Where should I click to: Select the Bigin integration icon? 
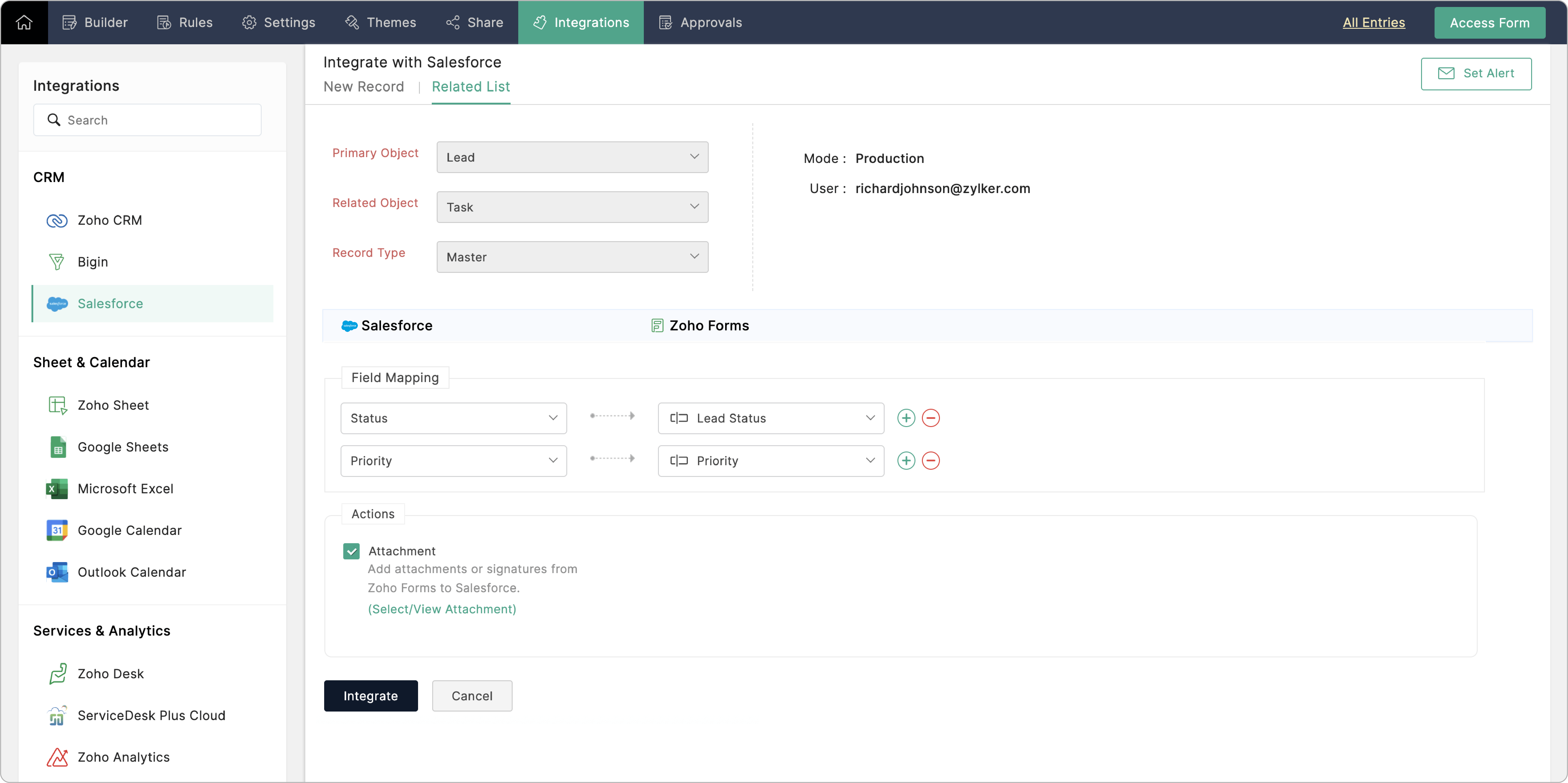tap(57, 262)
